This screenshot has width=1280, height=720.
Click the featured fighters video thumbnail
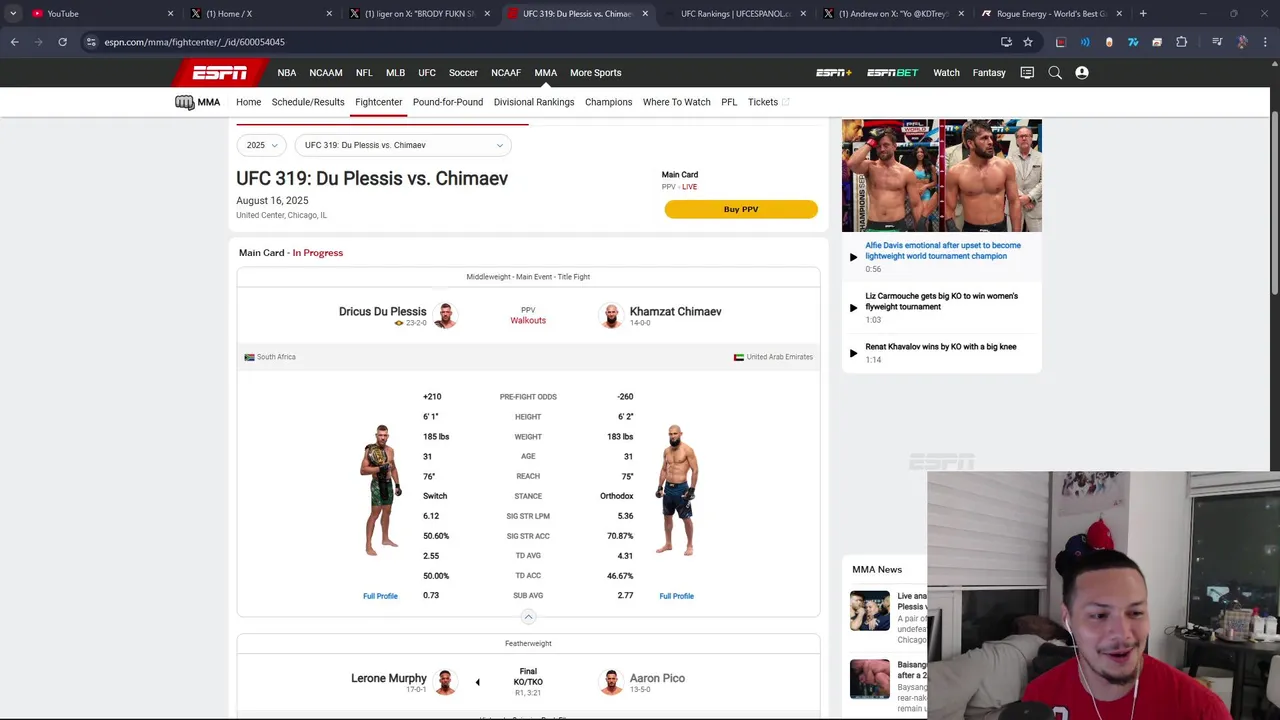point(942,176)
